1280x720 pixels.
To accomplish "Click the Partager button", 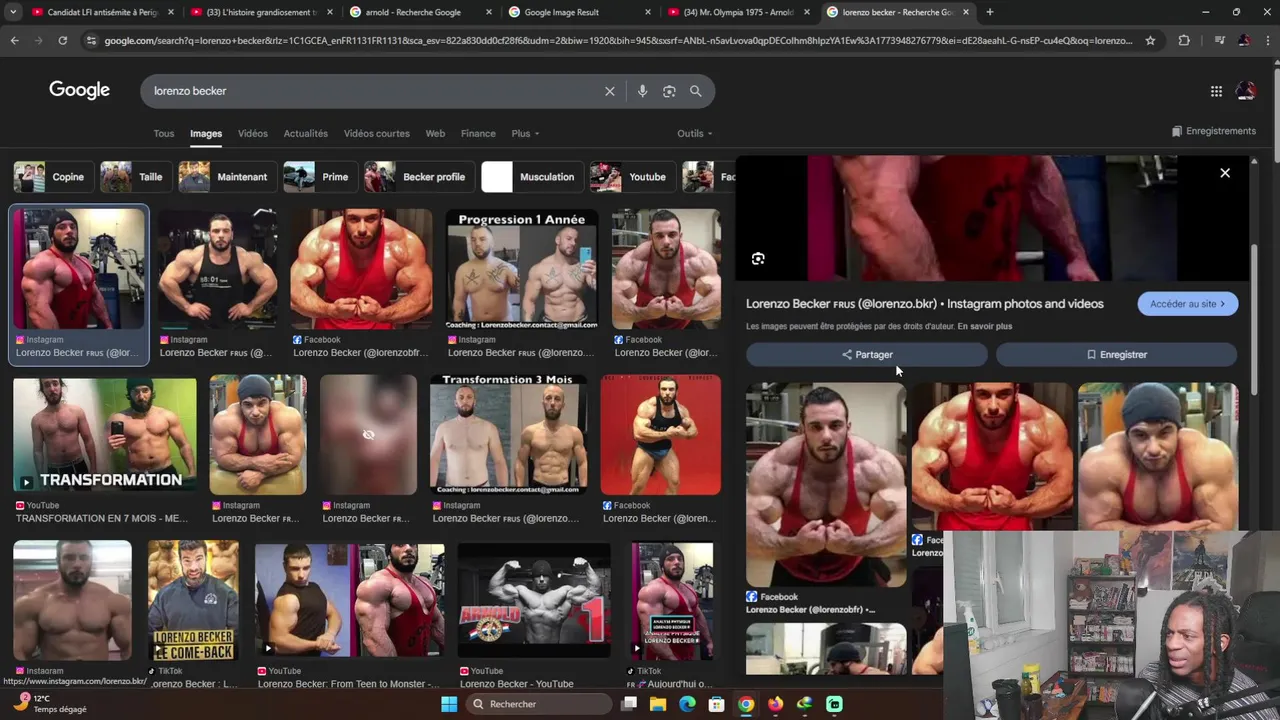I will point(866,355).
